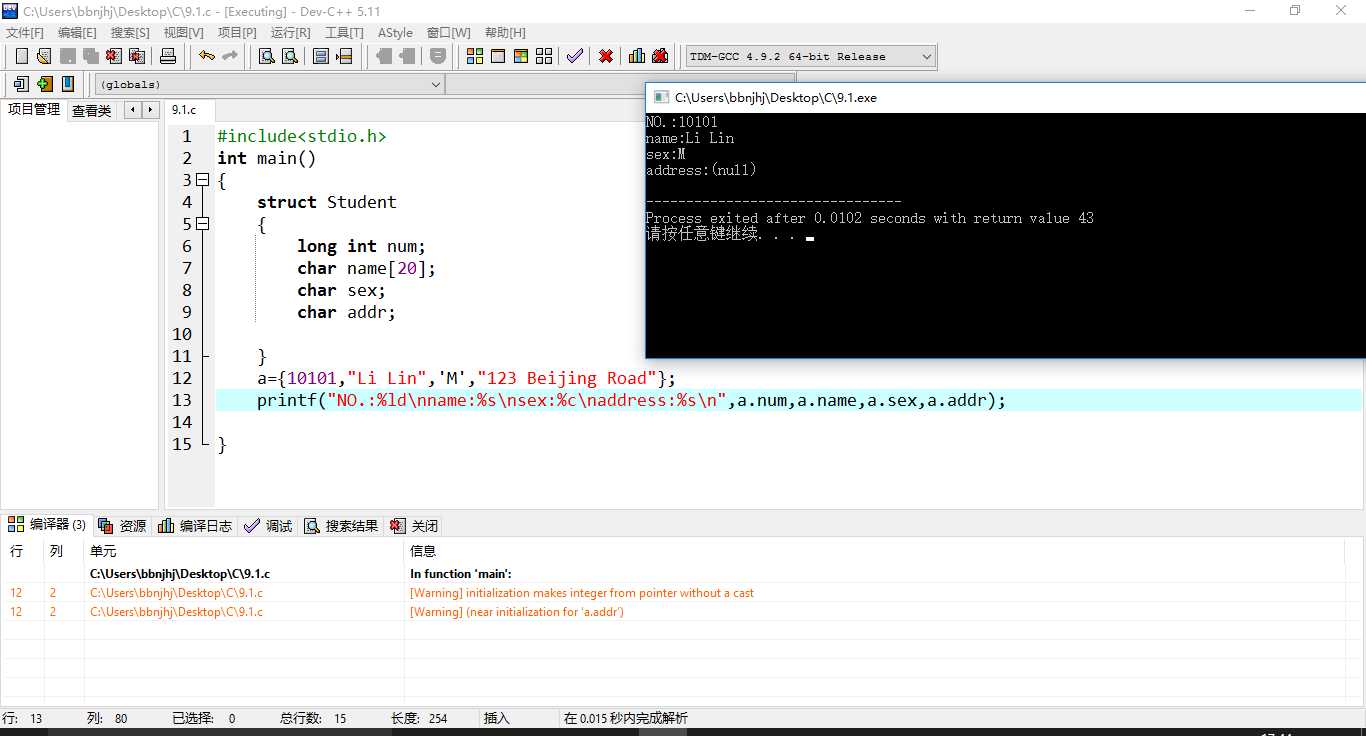Open the profile analysis chart icon

click(637, 56)
